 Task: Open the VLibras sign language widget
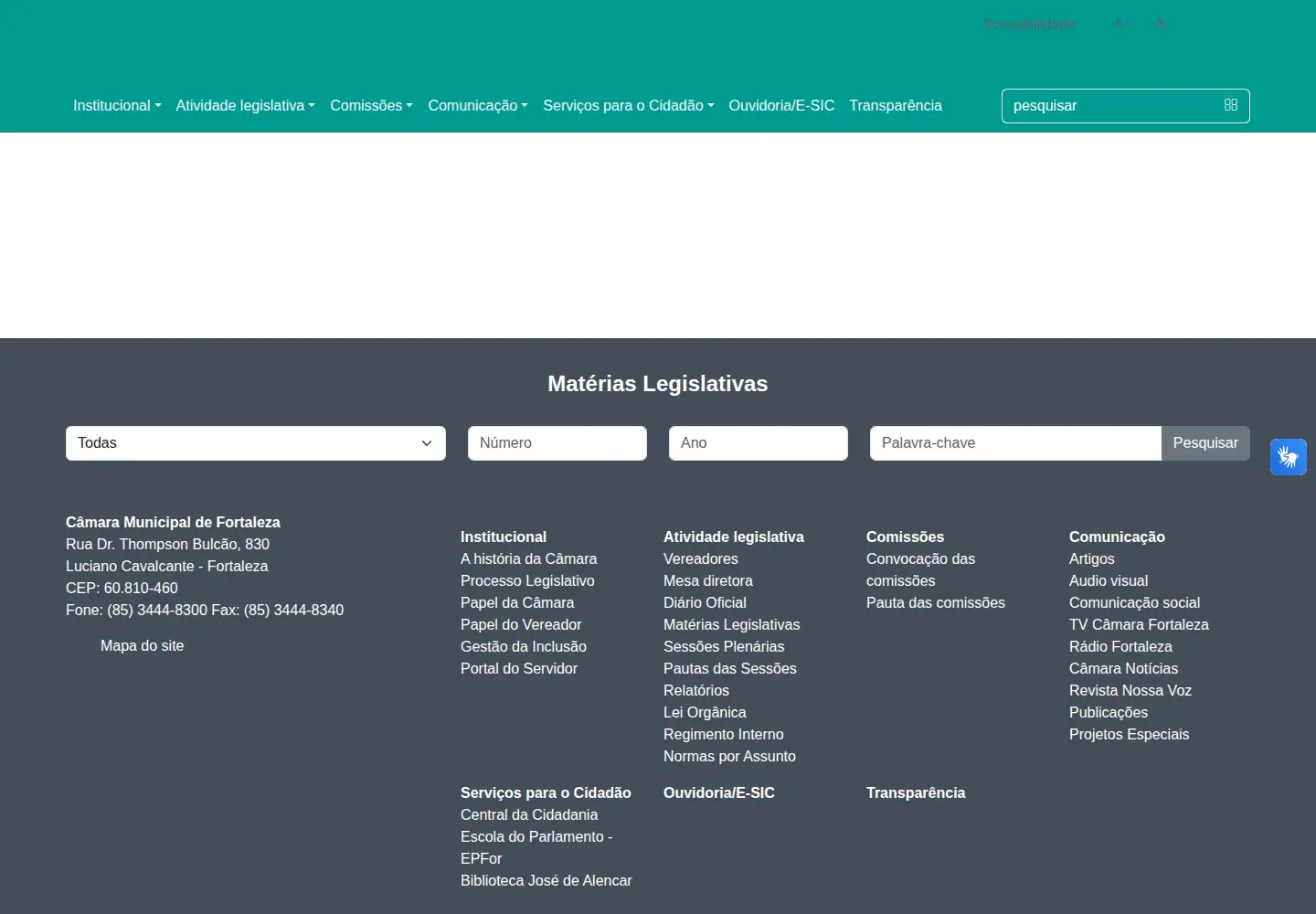pyautogui.click(x=1289, y=457)
